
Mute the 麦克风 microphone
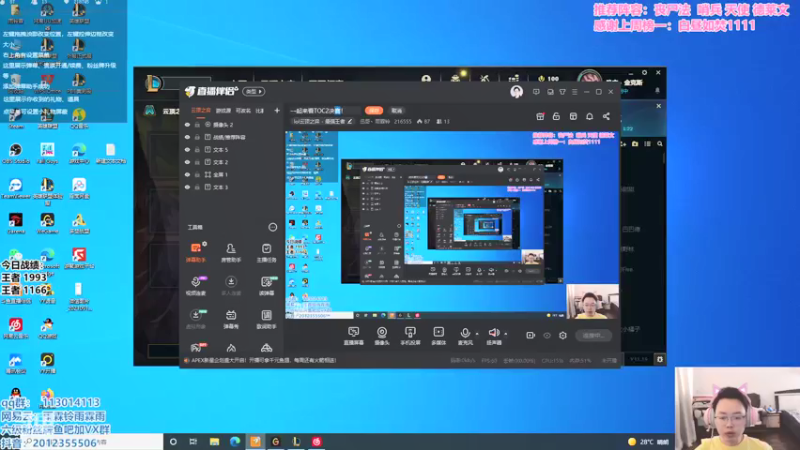465,336
